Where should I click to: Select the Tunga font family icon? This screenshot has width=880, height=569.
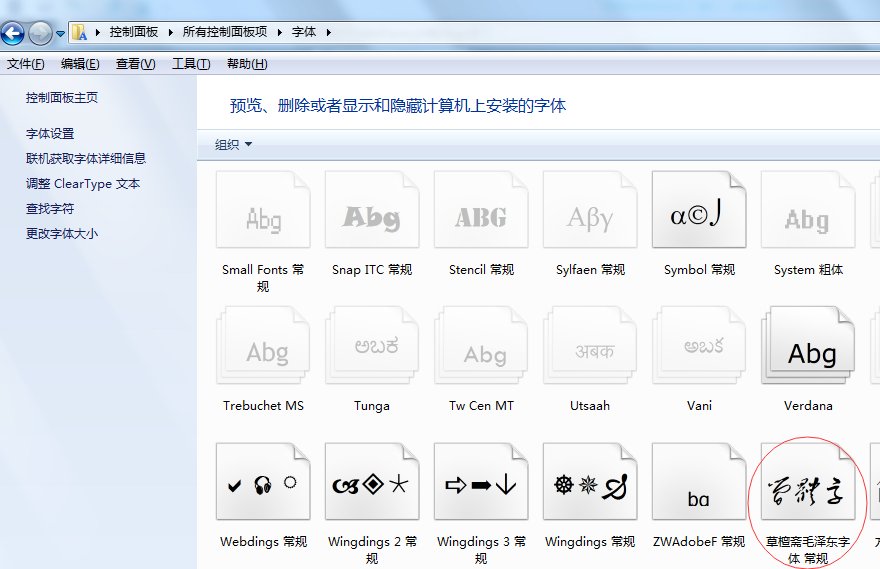point(372,346)
